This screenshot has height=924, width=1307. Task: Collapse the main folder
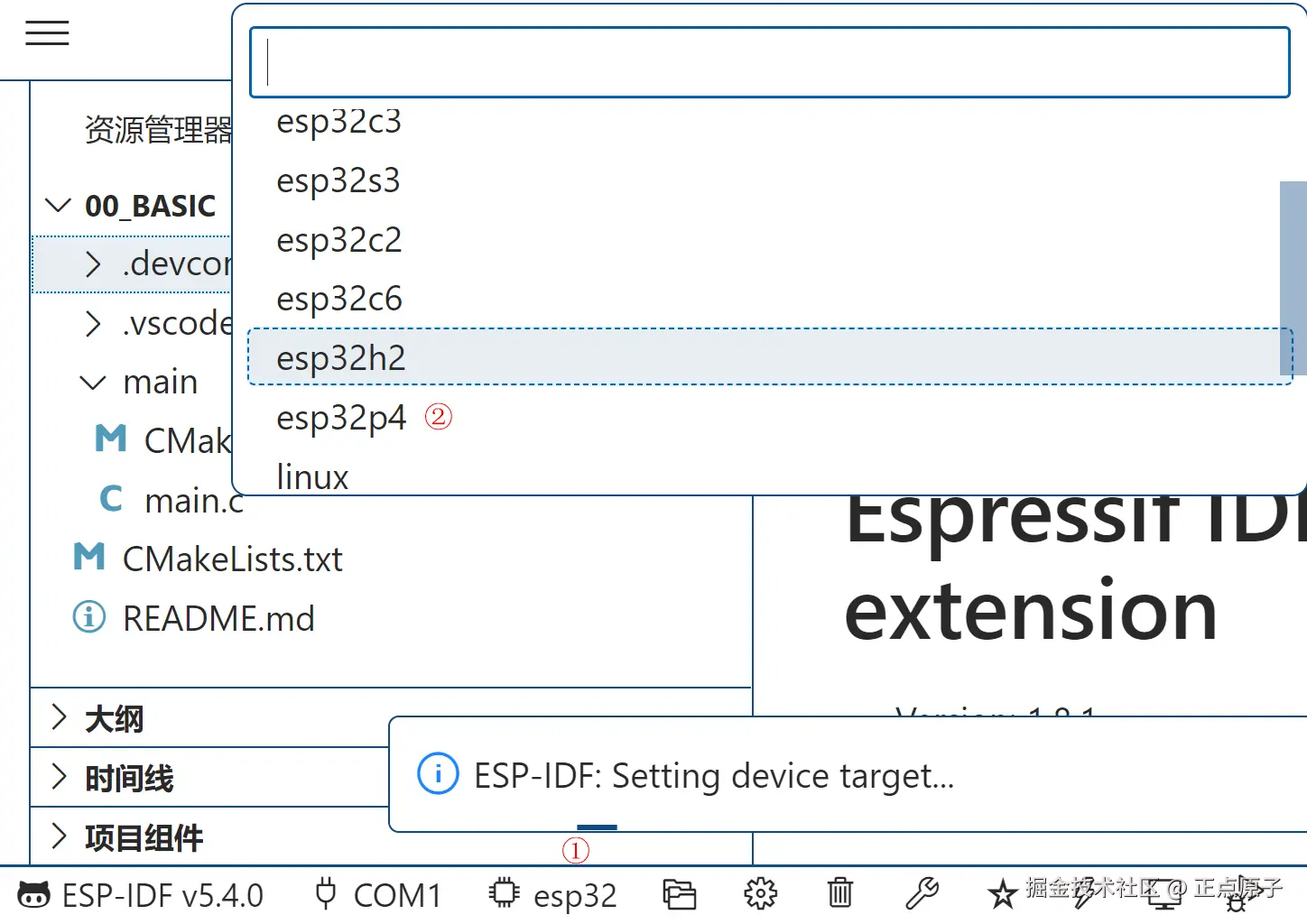93,383
